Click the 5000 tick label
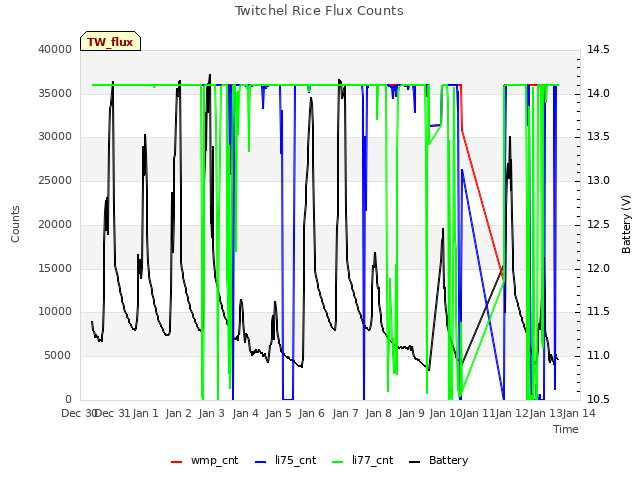Screen dimensions: 640x480 58,356
